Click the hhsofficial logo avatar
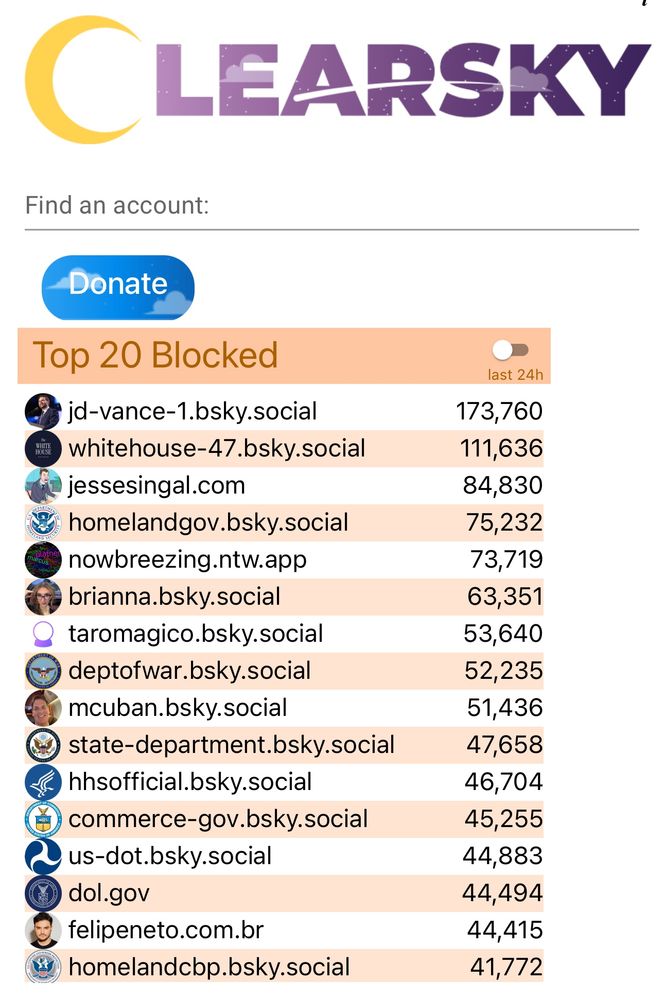Viewport: 664px width, 1000px height. click(43, 782)
